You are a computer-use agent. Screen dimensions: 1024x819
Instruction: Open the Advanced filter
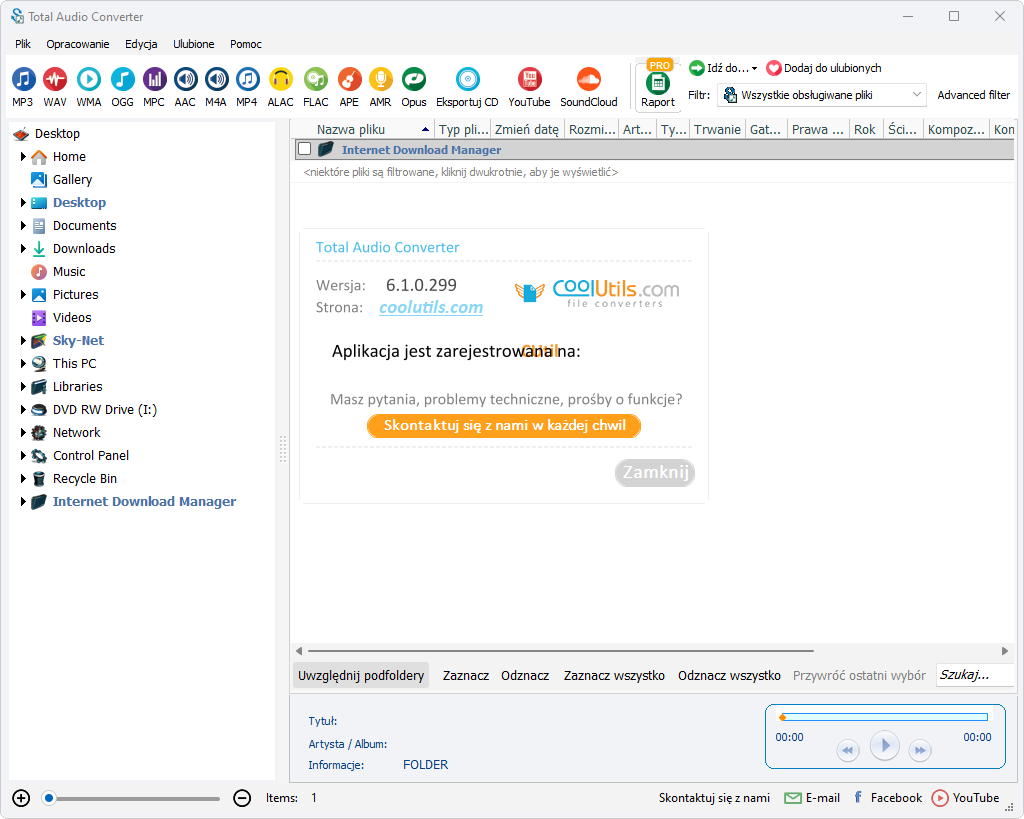coord(974,95)
